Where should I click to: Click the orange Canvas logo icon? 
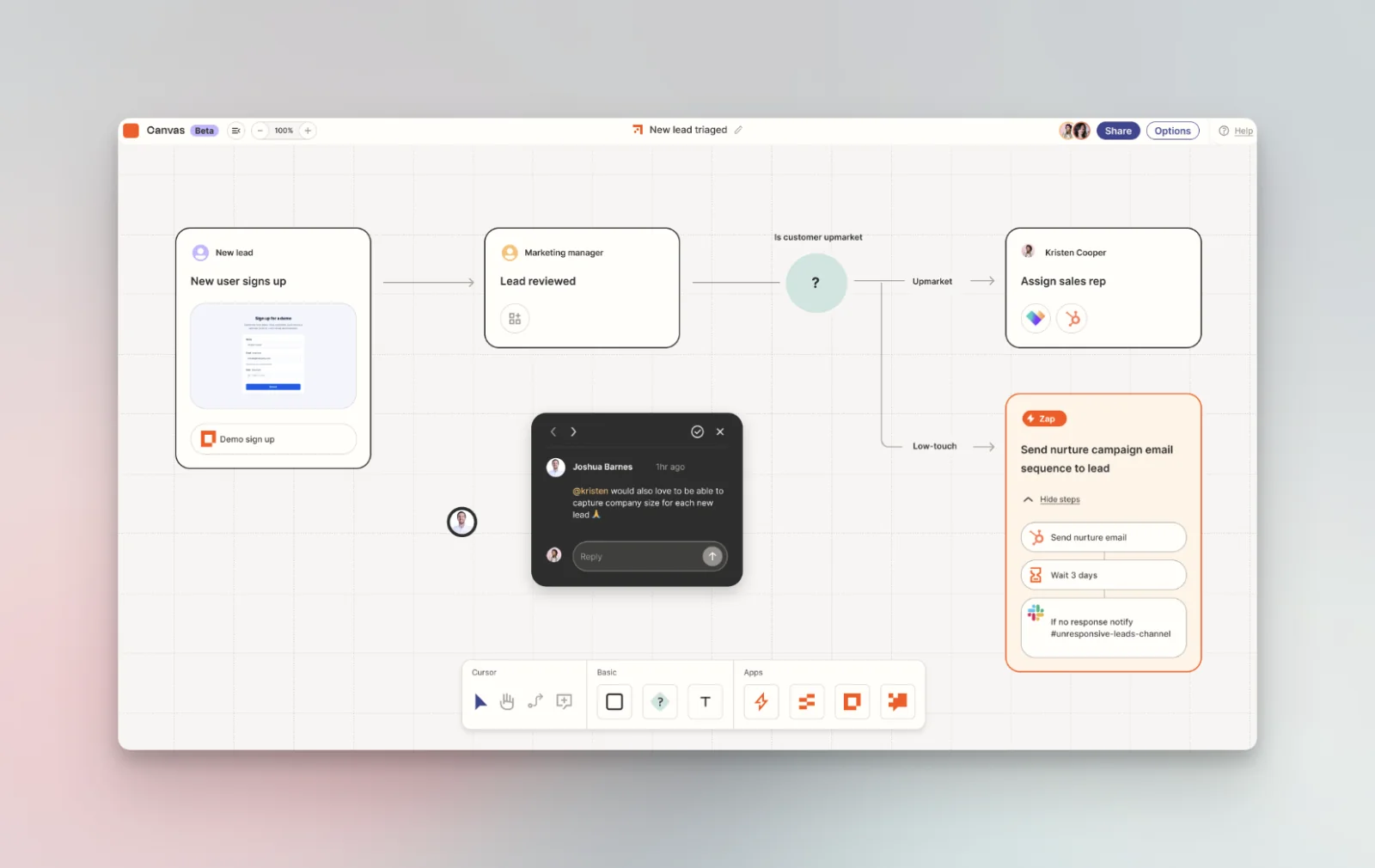pos(131,131)
